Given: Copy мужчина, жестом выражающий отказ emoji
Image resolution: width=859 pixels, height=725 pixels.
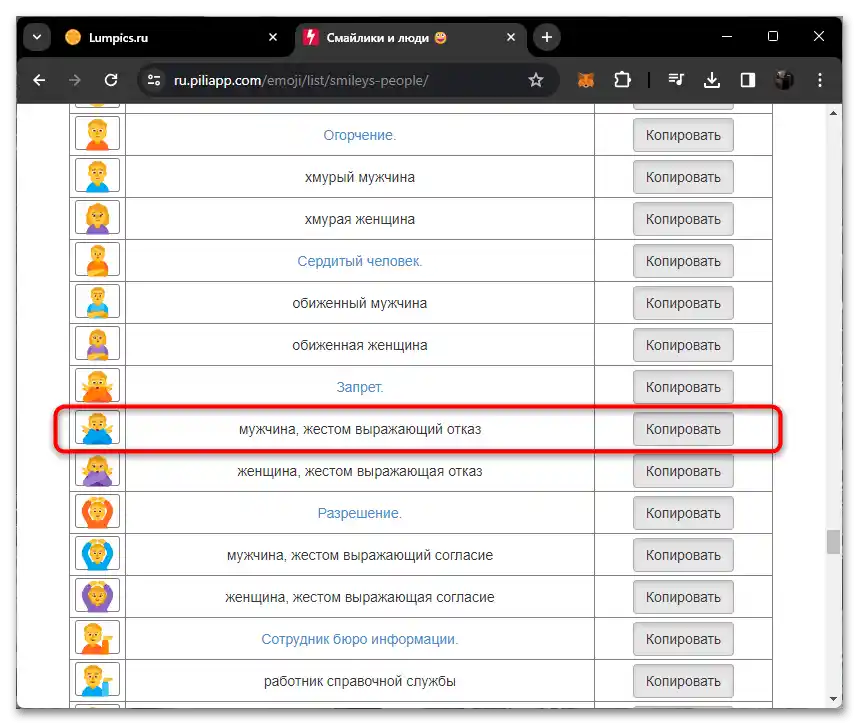Looking at the screenshot, I should pyautogui.click(x=683, y=429).
